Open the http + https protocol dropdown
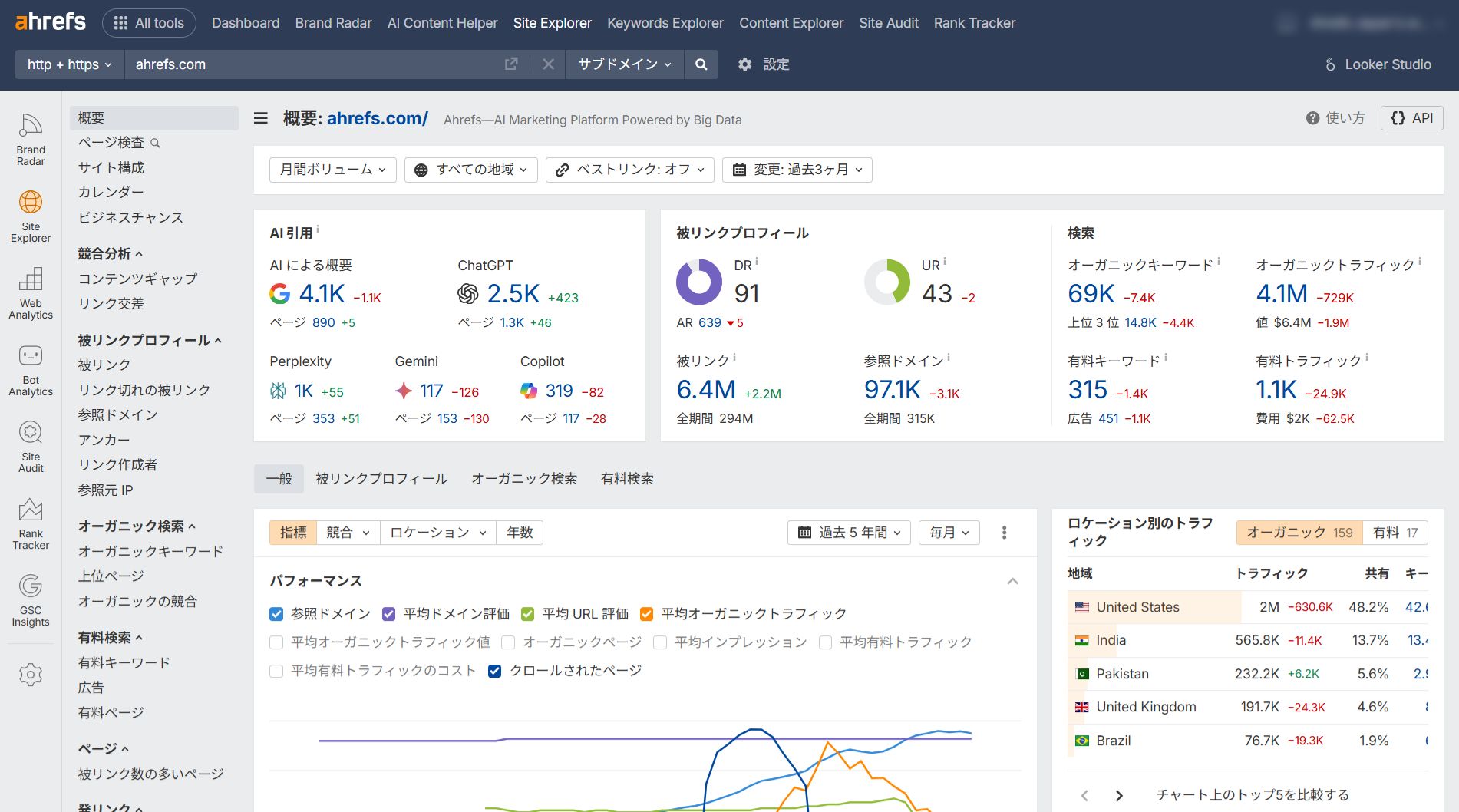The height and width of the screenshot is (812, 1459). (69, 64)
